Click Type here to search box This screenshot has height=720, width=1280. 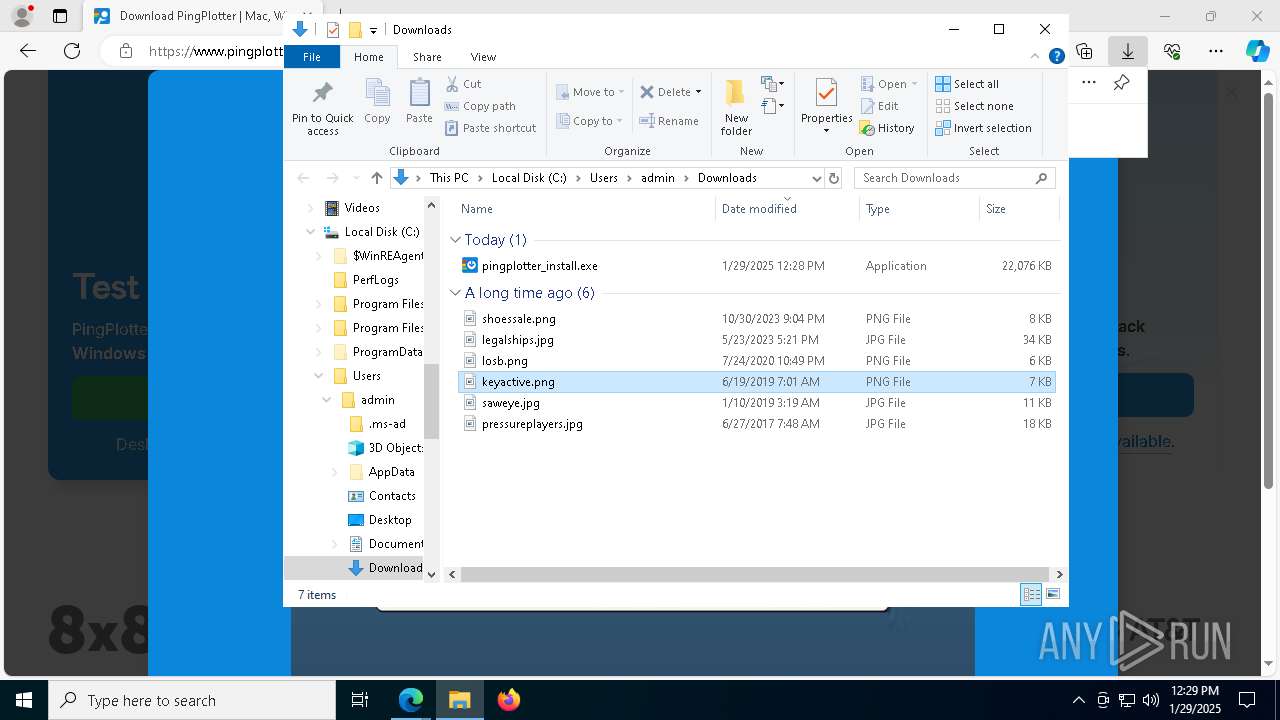[192, 700]
